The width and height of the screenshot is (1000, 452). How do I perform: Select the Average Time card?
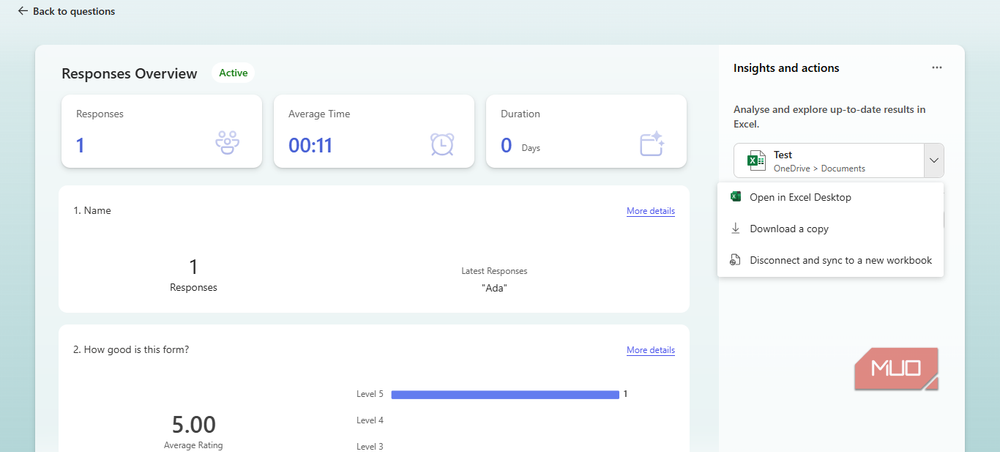pyautogui.click(x=374, y=131)
